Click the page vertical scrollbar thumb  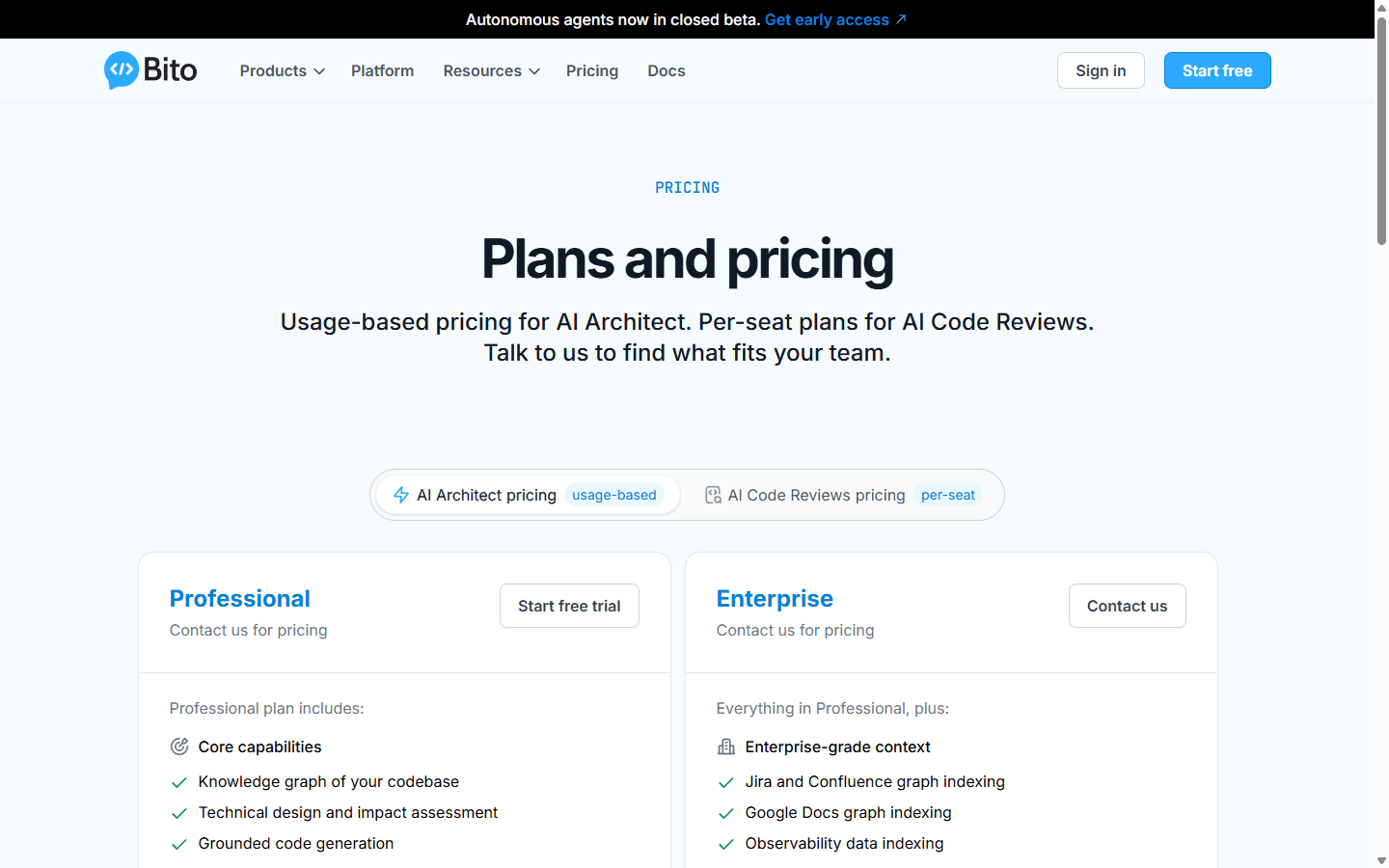(1381, 130)
